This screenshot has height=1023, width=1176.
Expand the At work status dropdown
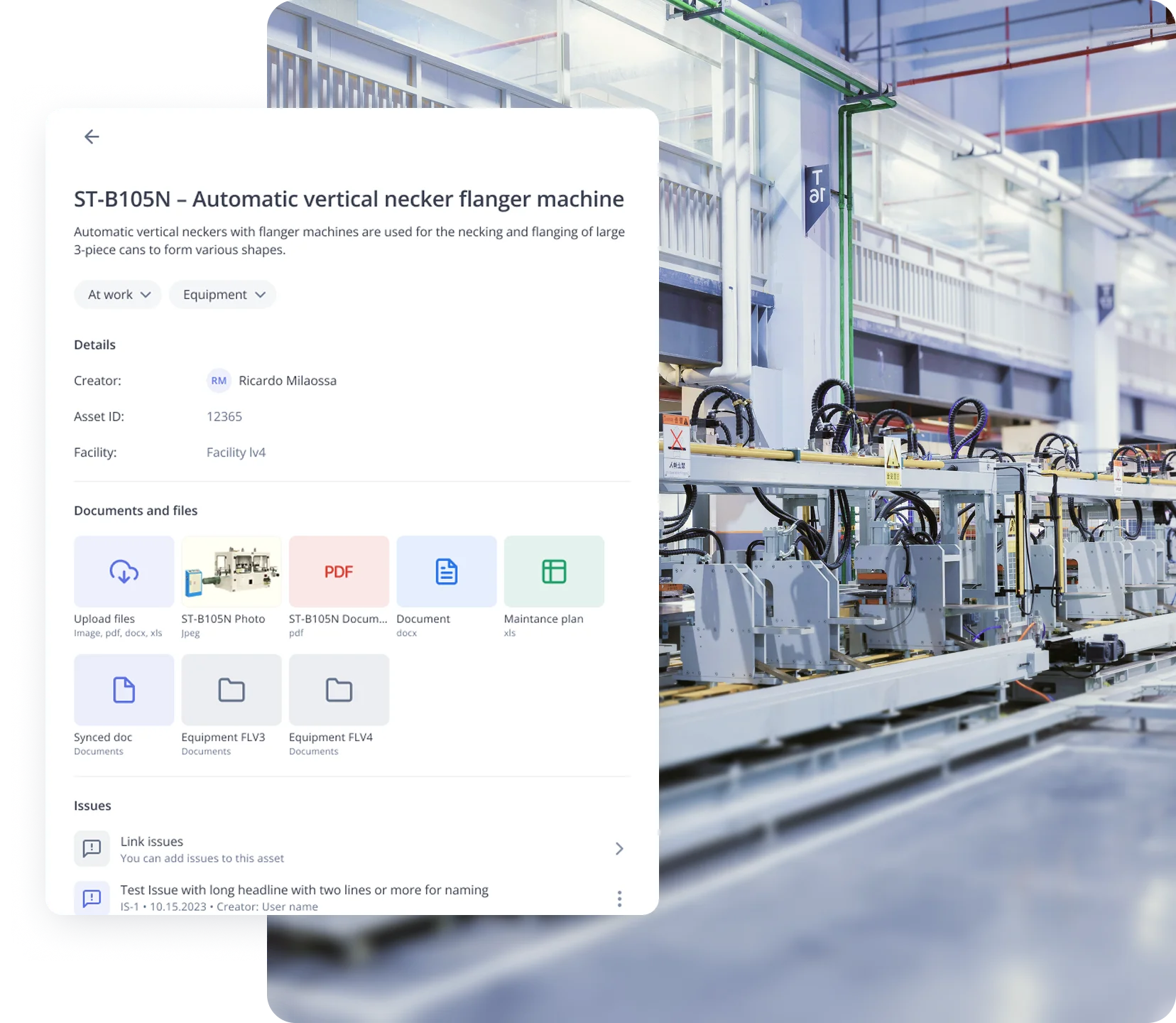pyautogui.click(x=118, y=295)
